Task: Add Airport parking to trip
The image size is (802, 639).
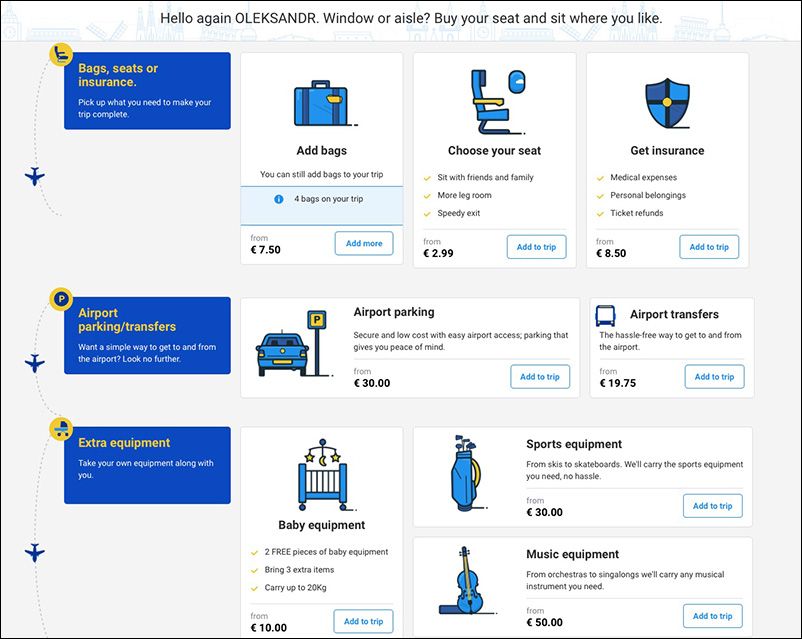Action: point(540,377)
